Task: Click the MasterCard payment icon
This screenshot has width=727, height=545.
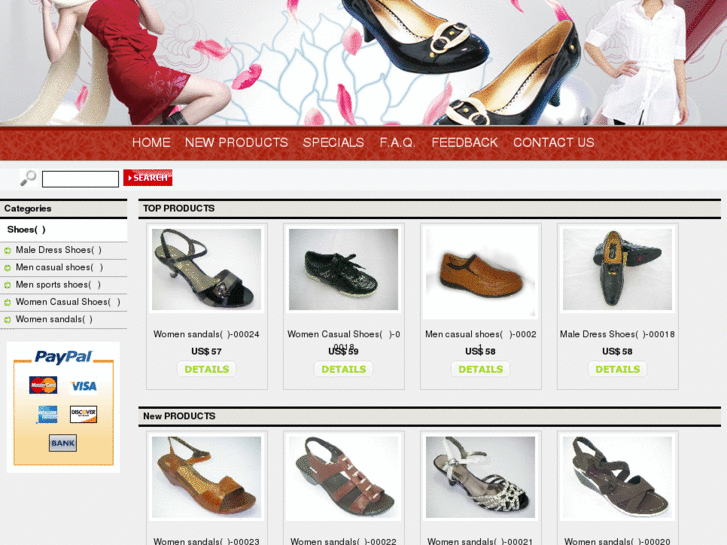Action: click(x=43, y=385)
